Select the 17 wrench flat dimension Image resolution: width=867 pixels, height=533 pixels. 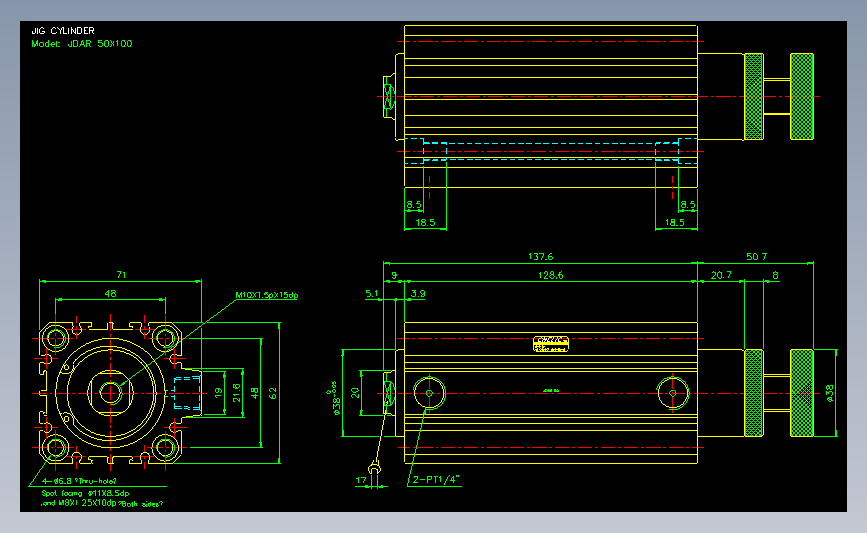coord(361,480)
